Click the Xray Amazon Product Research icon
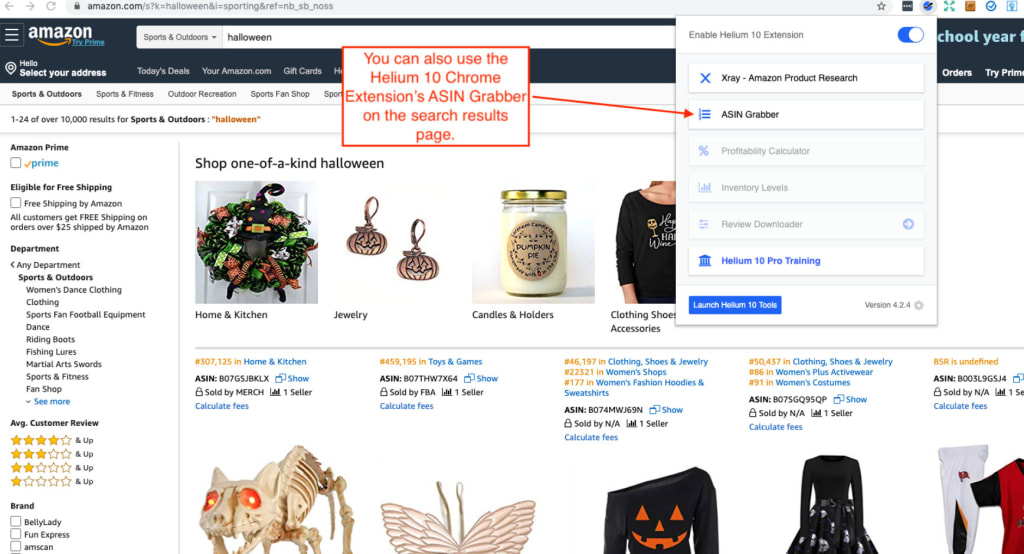 pyautogui.click(x=705, y=78)
